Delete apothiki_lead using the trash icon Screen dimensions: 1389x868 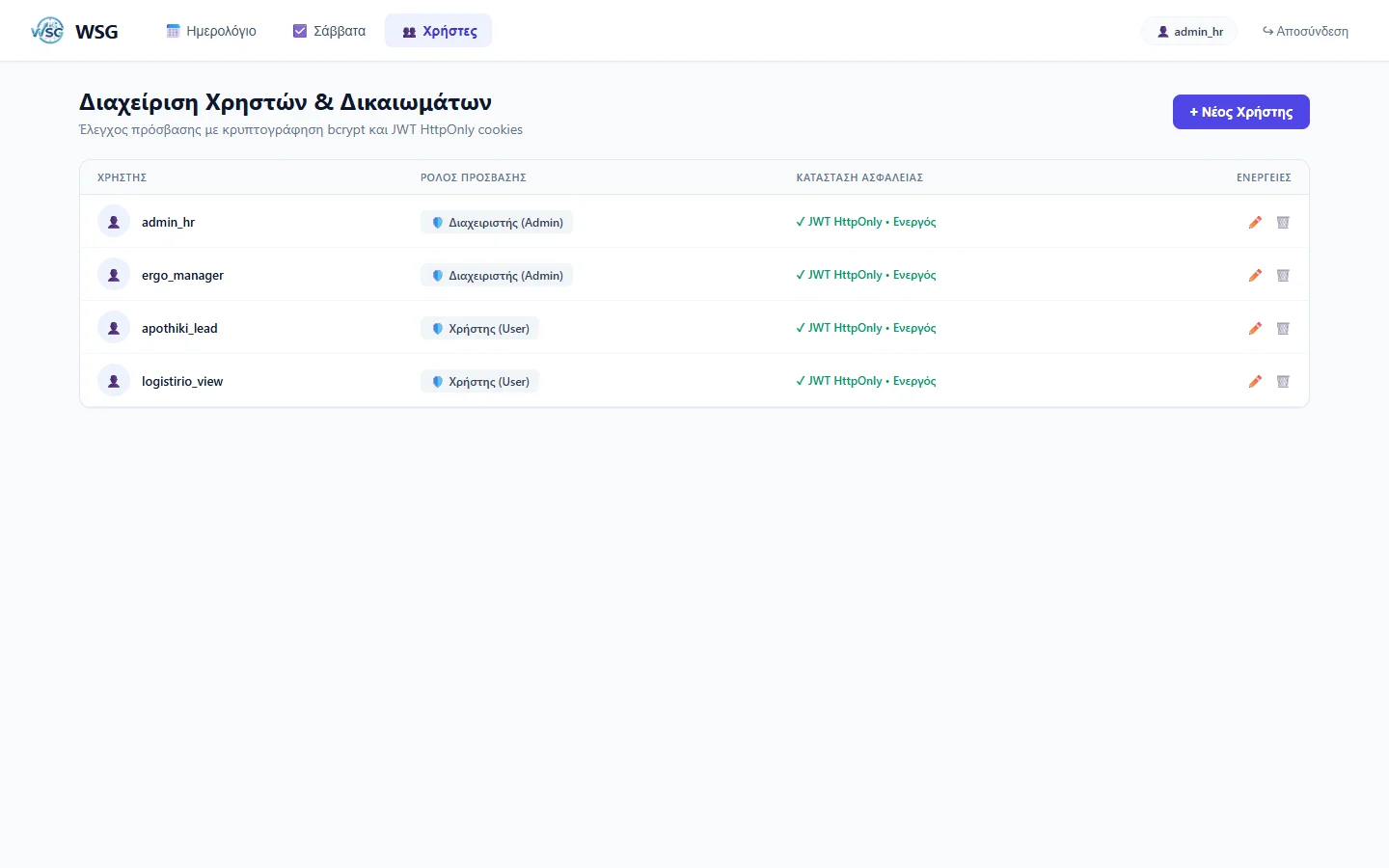tap(1283, 328)
